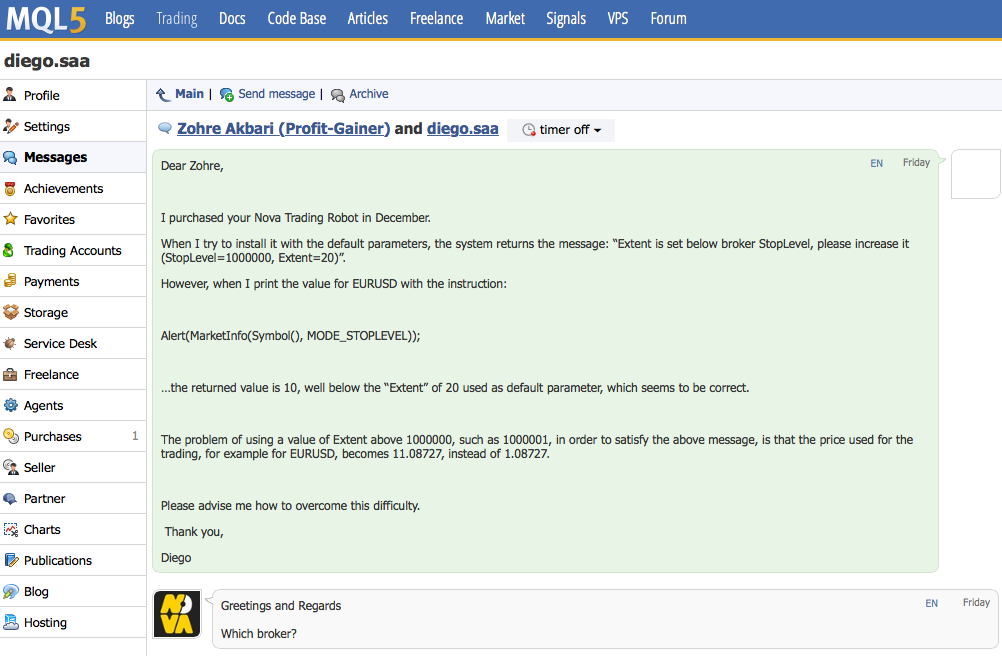Click the Service Desk icon
1002x656 pixels.
pos(10,343)
